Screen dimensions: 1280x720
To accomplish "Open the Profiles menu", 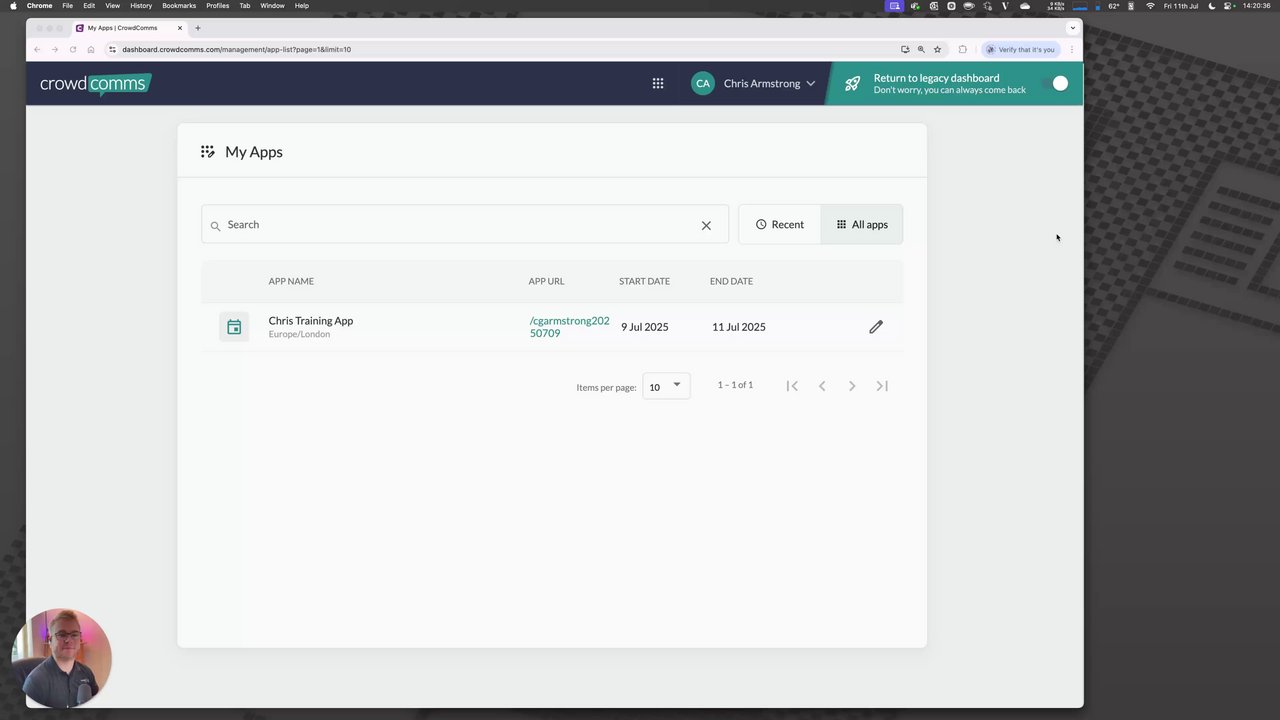I will [218, 6].
